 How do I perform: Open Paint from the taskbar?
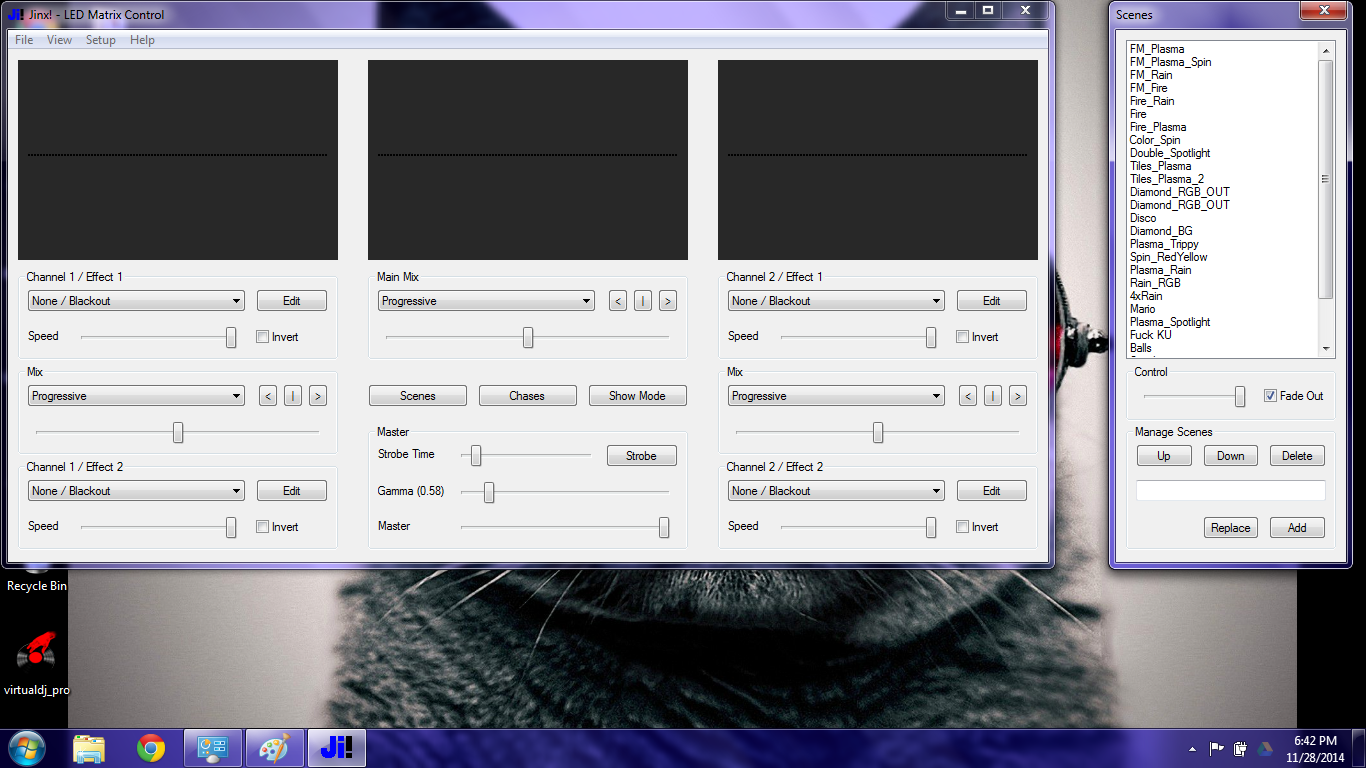273,748
